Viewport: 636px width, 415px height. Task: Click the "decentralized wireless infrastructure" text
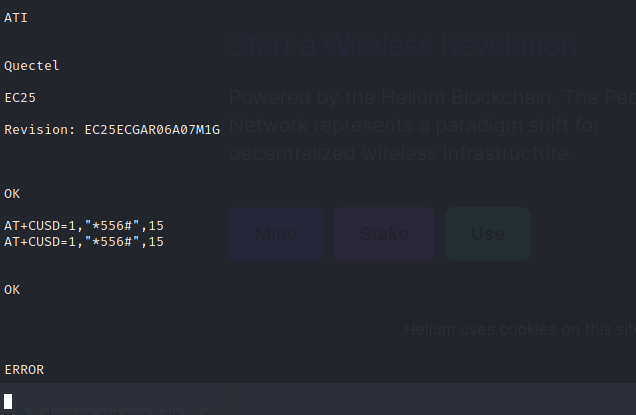coord(402,153)
